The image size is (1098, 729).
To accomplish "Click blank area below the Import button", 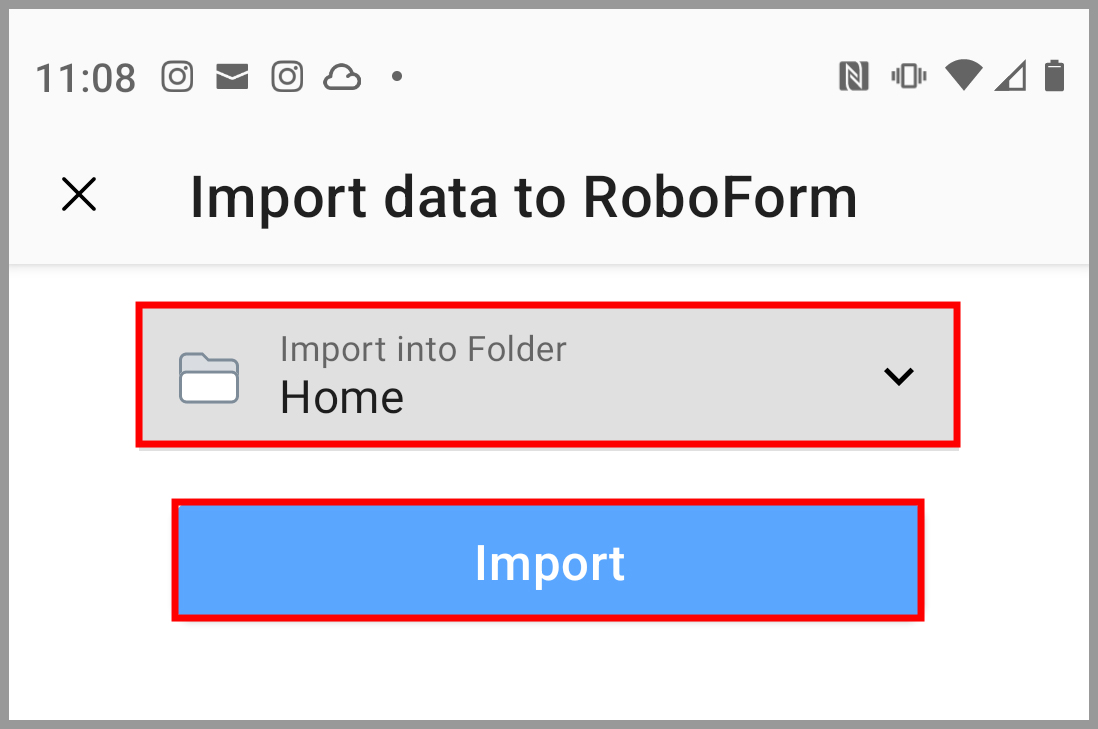I will click(x=548, y=670).
